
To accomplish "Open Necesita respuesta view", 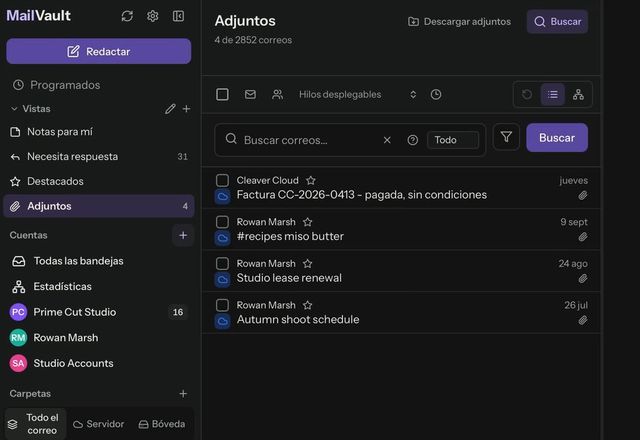I will (99, 156).
